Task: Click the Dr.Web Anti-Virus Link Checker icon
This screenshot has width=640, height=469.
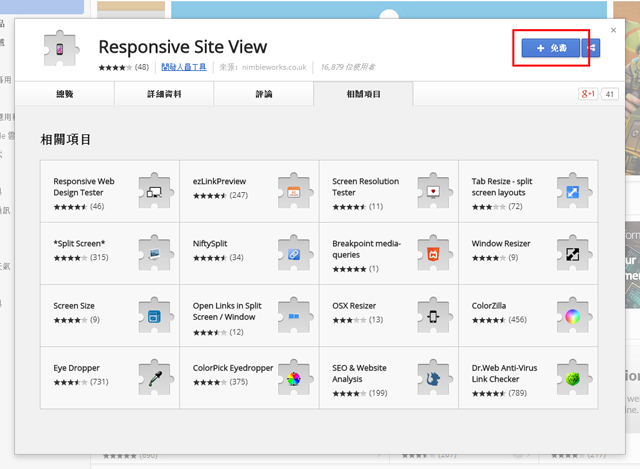Action: pos(574,378)
